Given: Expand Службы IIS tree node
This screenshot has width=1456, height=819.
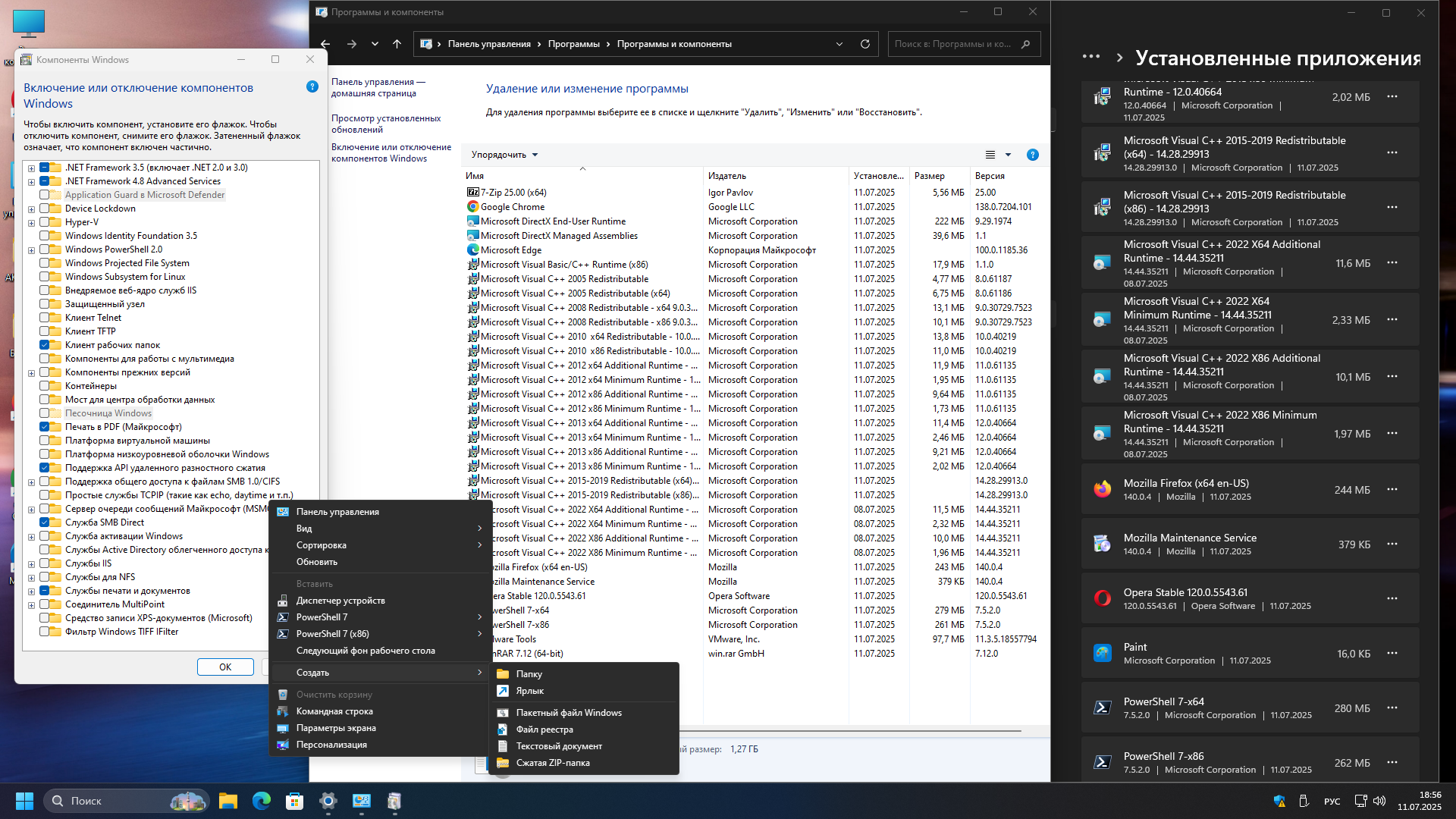Looking at the screenshot, I should (x=31, y=564).
